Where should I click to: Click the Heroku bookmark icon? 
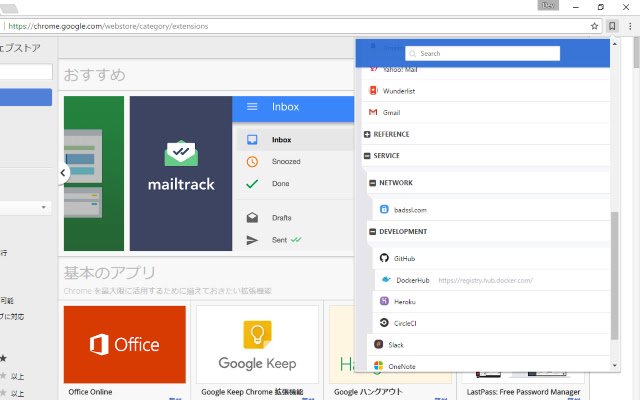pyautogui.click(x=384, y=301)
